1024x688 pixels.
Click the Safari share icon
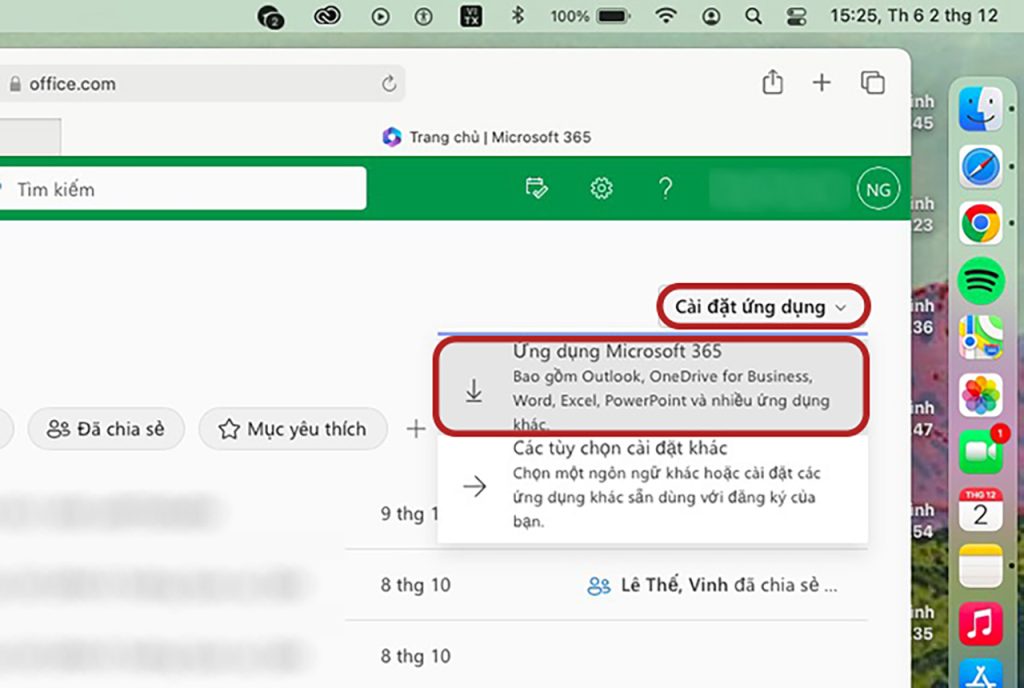click(772, 83)
